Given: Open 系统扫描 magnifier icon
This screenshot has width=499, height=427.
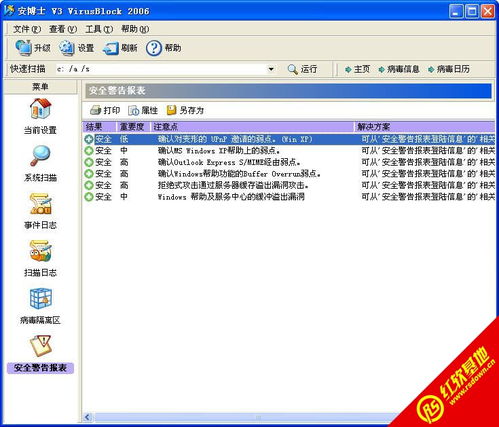Looking at the screenshot, I should click(x=40, y=156).
